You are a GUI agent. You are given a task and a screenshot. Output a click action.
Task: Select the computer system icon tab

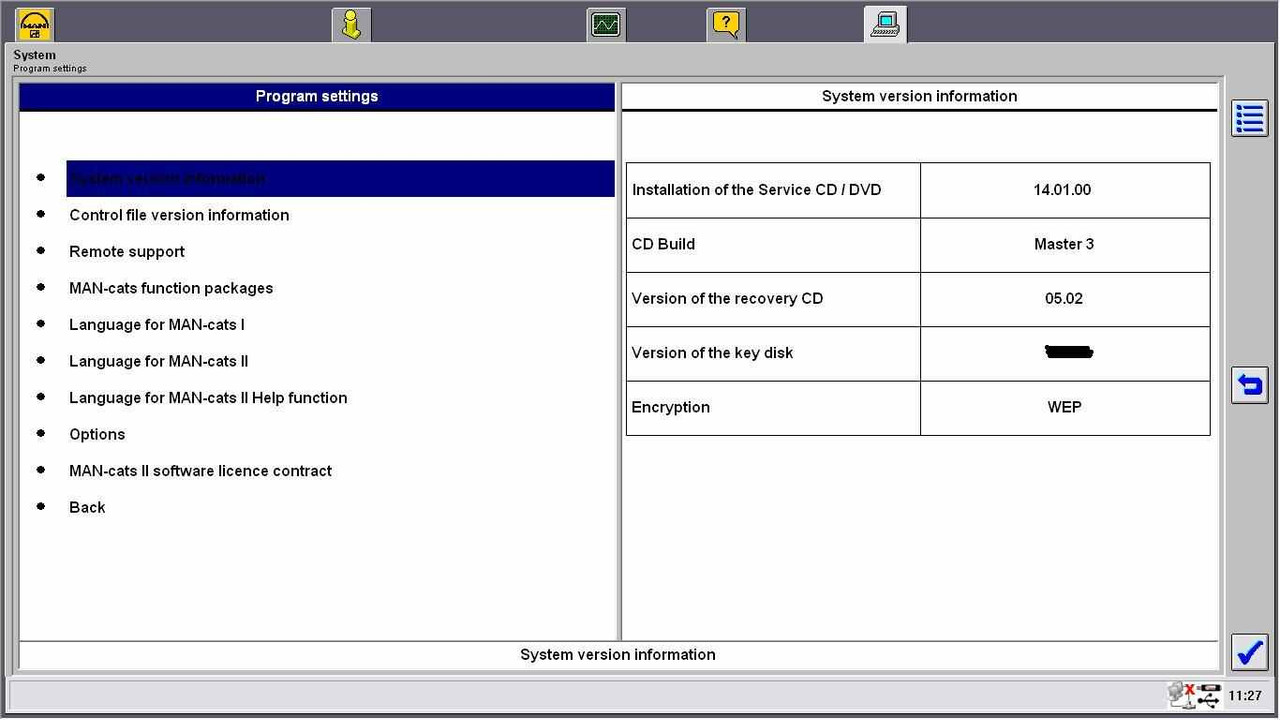pyautogui.click(x=886, y=24)
